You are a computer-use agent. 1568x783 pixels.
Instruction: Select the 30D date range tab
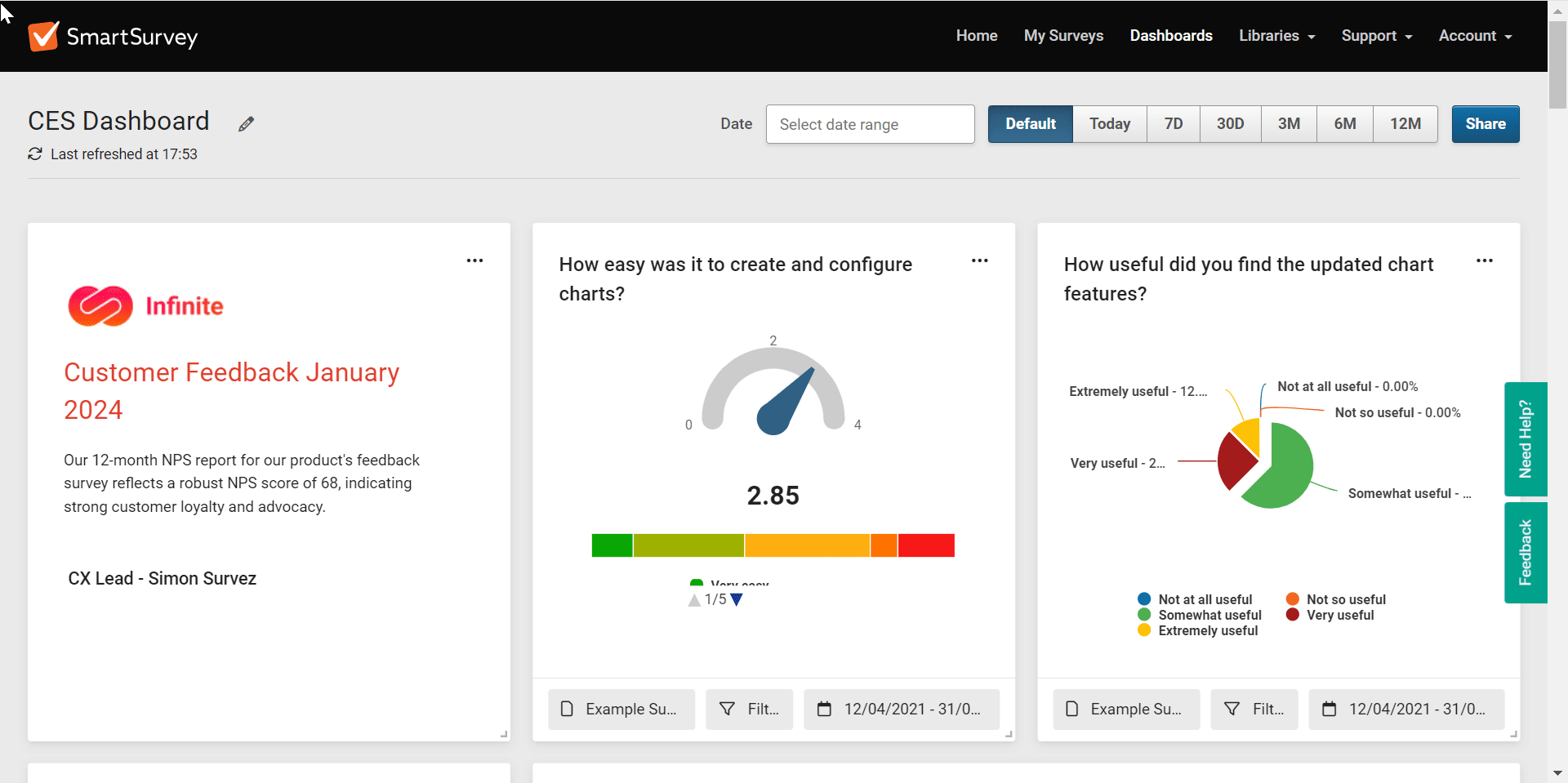(1230, 124)
